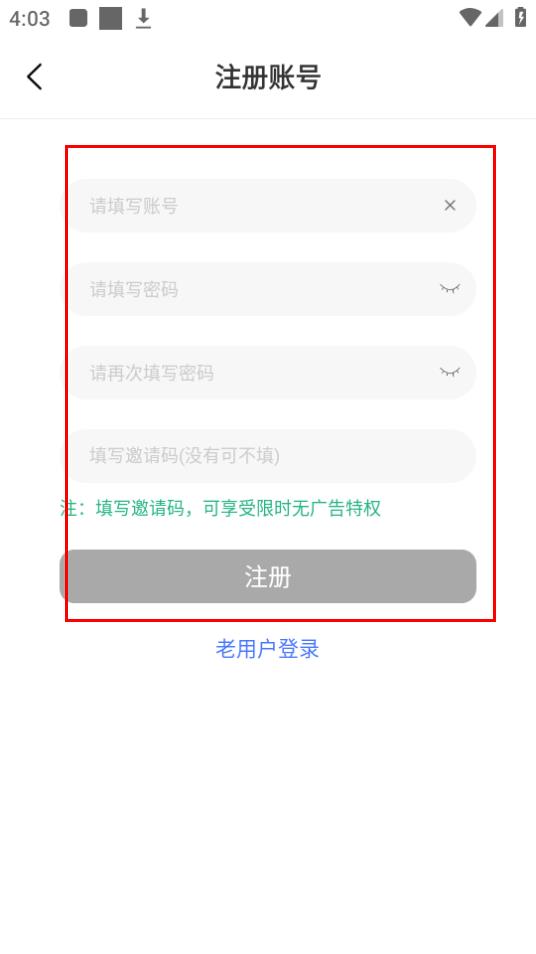Tap the Wi-Fi status icon
The height and width of the screenshot is (954, 536).
(470, 17)
